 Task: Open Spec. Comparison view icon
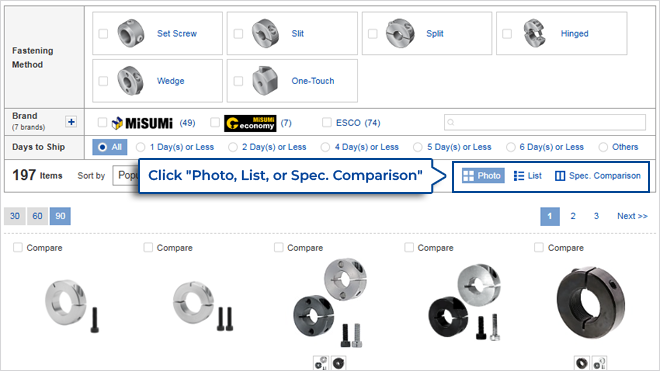(x=559, y=176)
